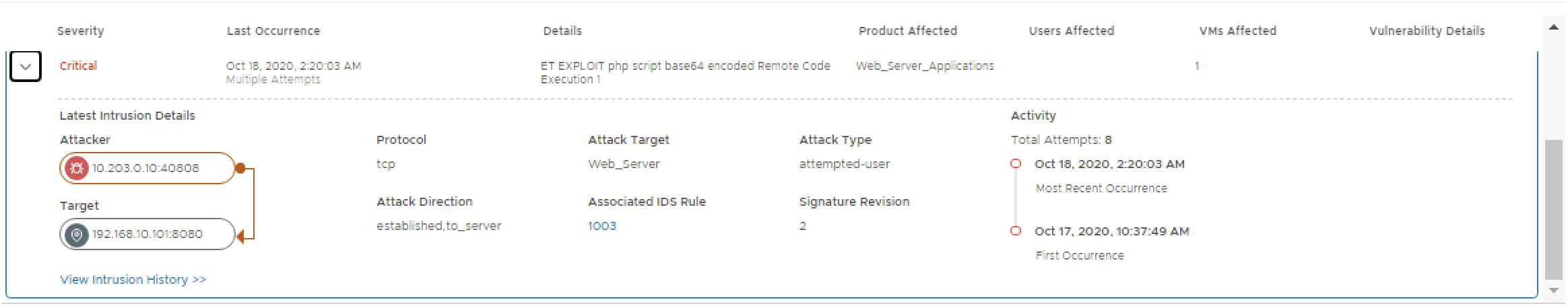Collapse the Critical intrusion row chevron
Viewport: 1568px width, 308px height.
point(26,67)
